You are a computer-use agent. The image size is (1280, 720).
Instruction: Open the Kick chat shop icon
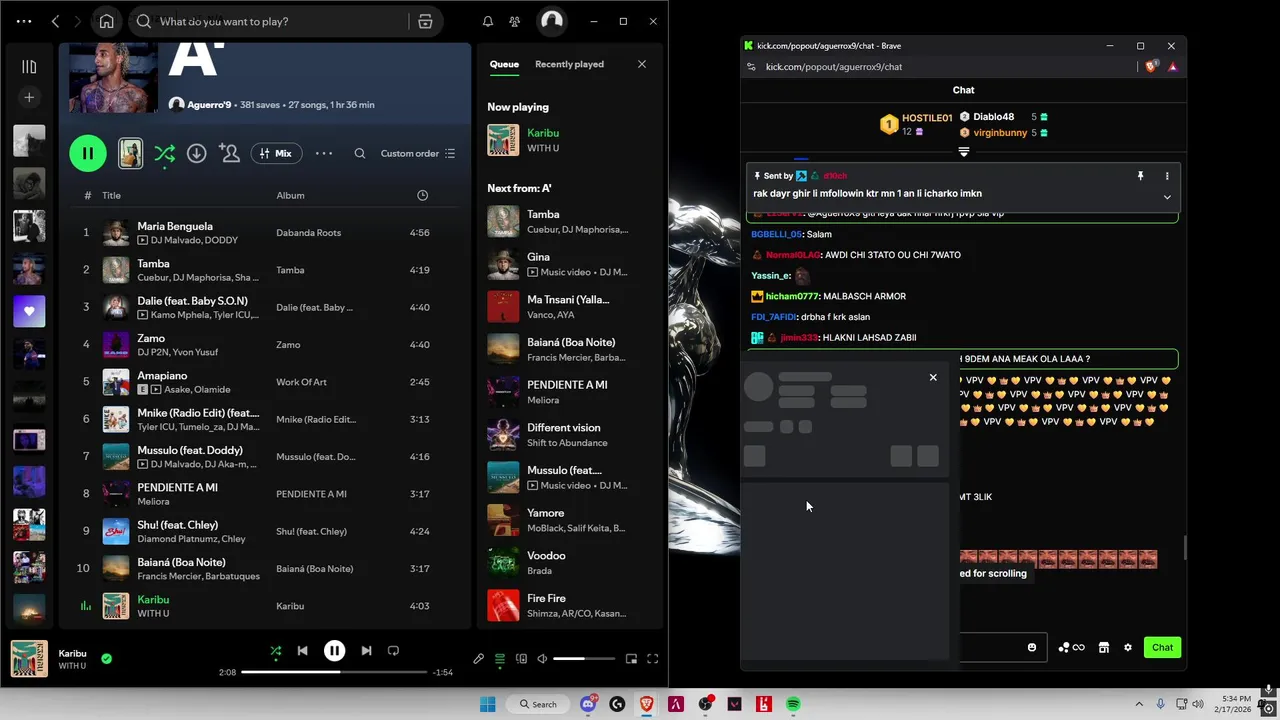coord(1103,647)
